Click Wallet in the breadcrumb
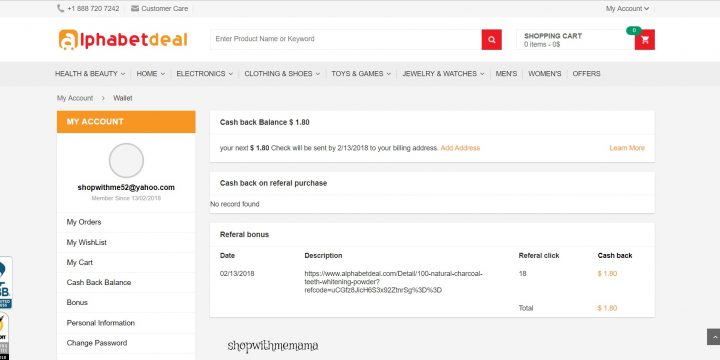This screenshot has height=360, width=720. (123, 98)
